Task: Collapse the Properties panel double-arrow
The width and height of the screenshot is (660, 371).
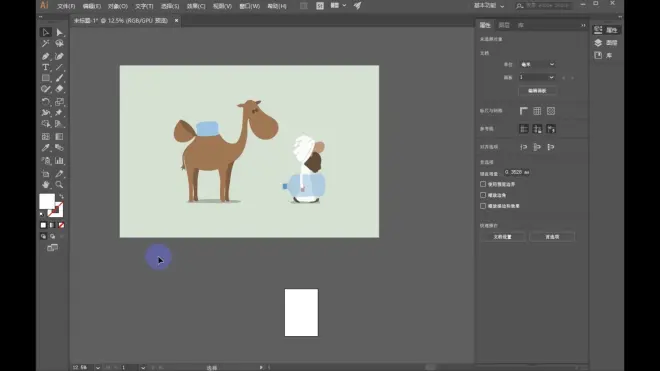Action: (583, 25)
